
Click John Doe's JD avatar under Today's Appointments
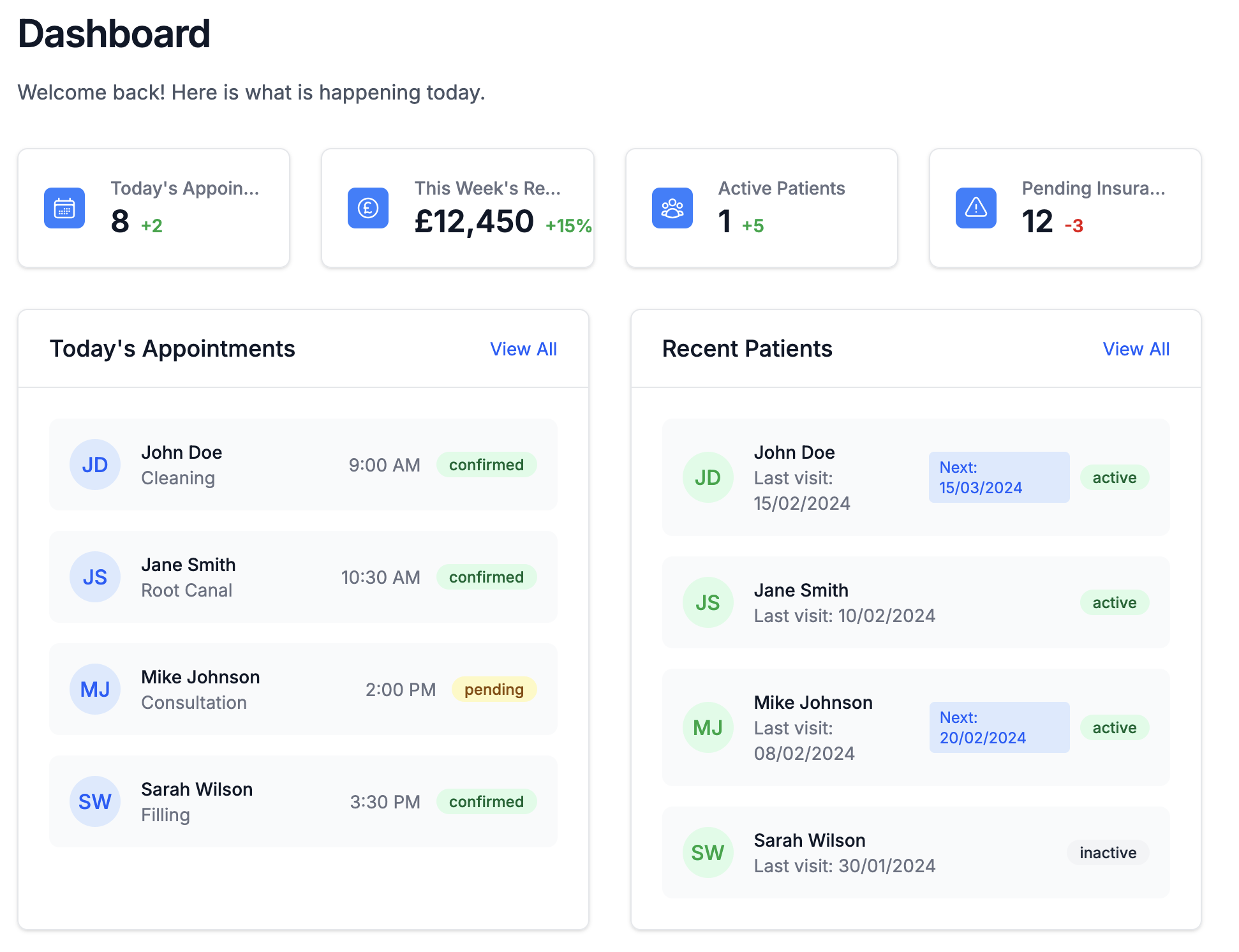coord(95,465)
